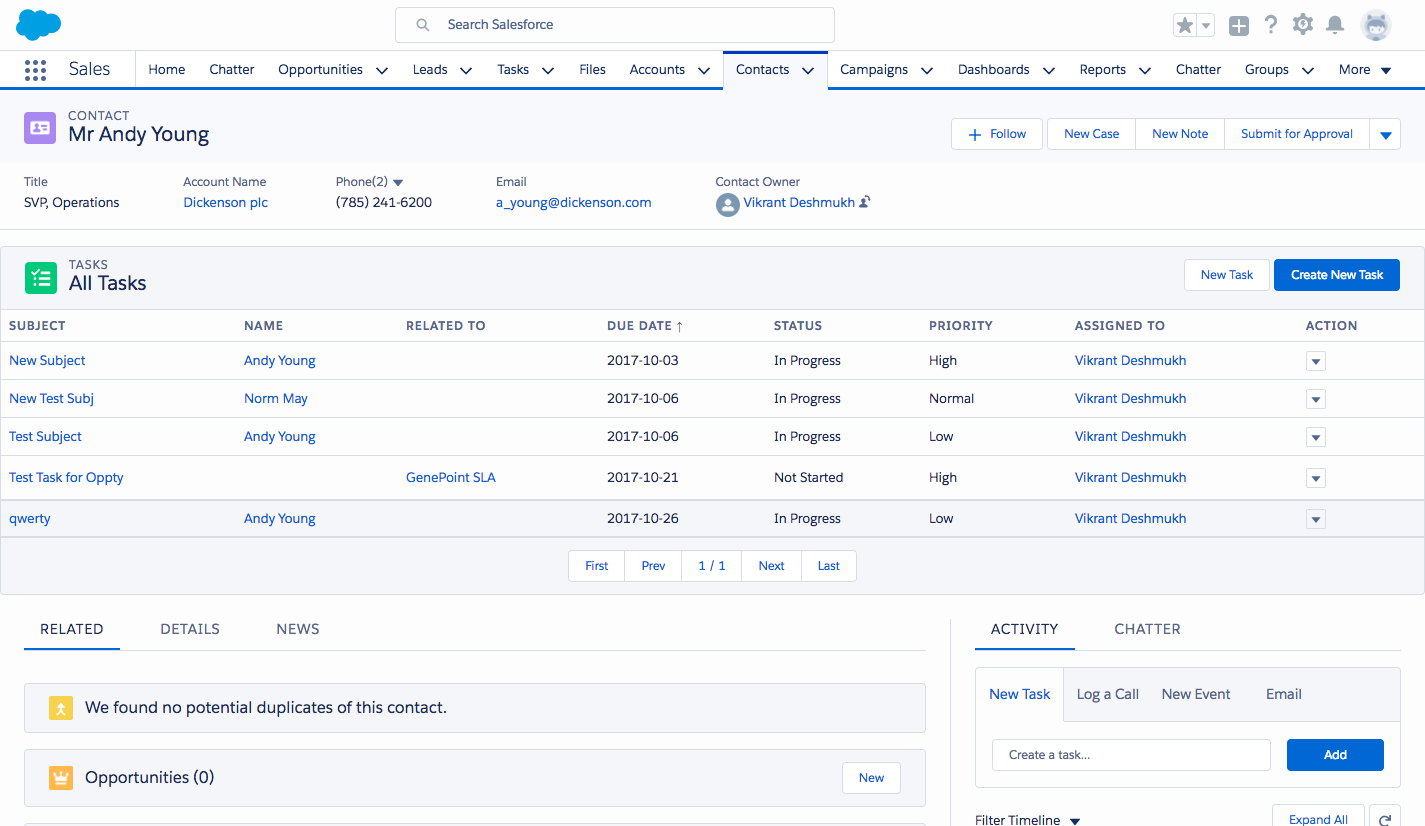Click the All Tasks green list icon
Viewport: 1425px width, 826px height.
tap(41, 277)
